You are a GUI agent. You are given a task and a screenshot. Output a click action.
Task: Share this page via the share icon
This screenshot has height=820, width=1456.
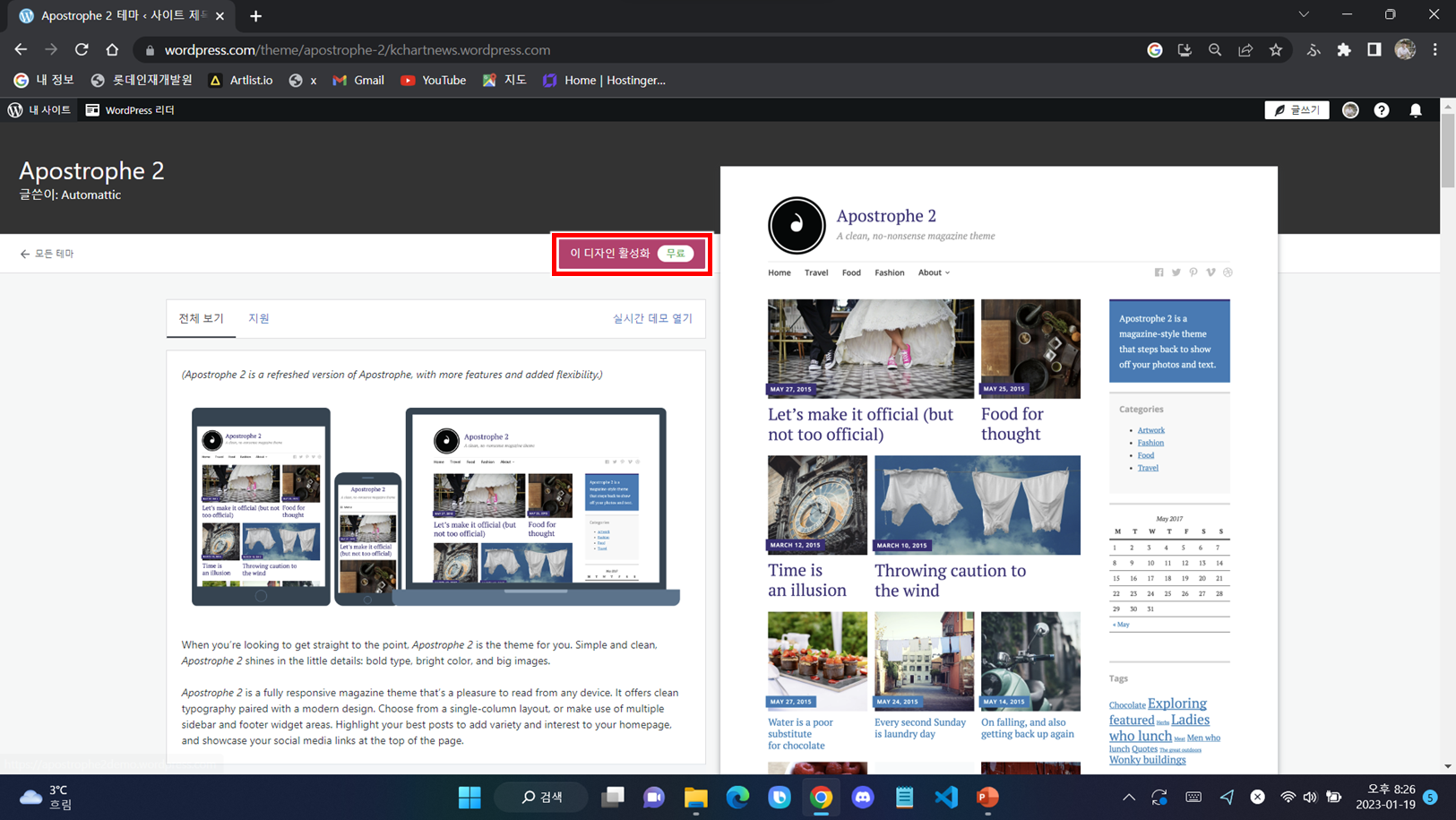[x=1245, y=50]
